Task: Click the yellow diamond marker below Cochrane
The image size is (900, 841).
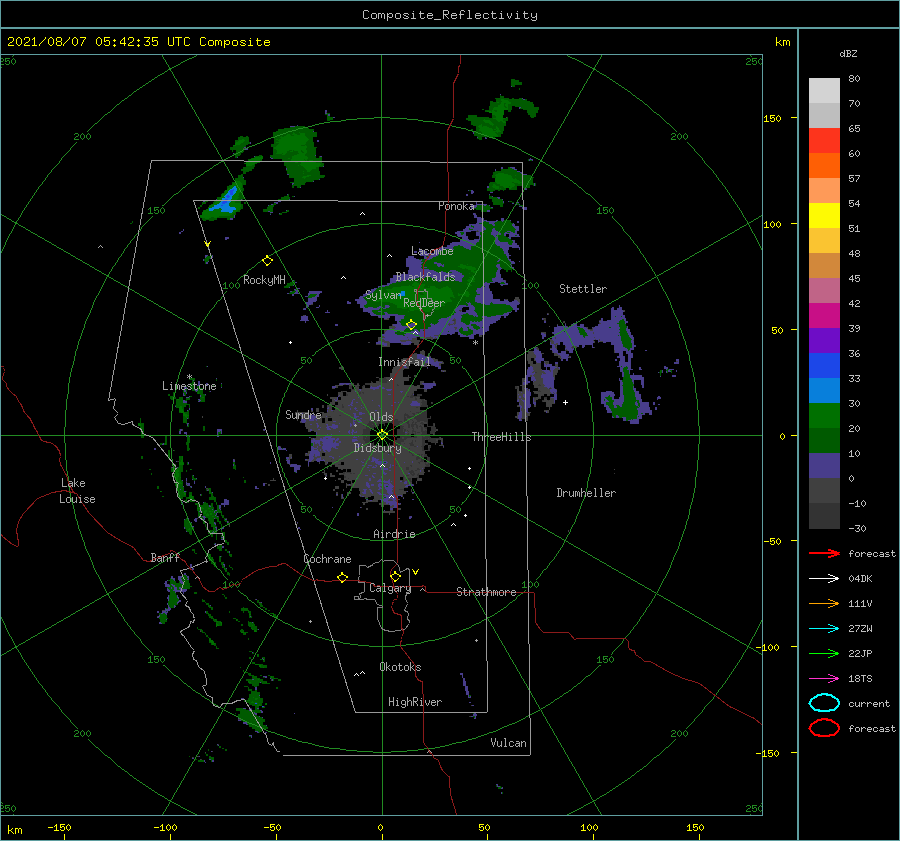Action: [x=343, y=577]
